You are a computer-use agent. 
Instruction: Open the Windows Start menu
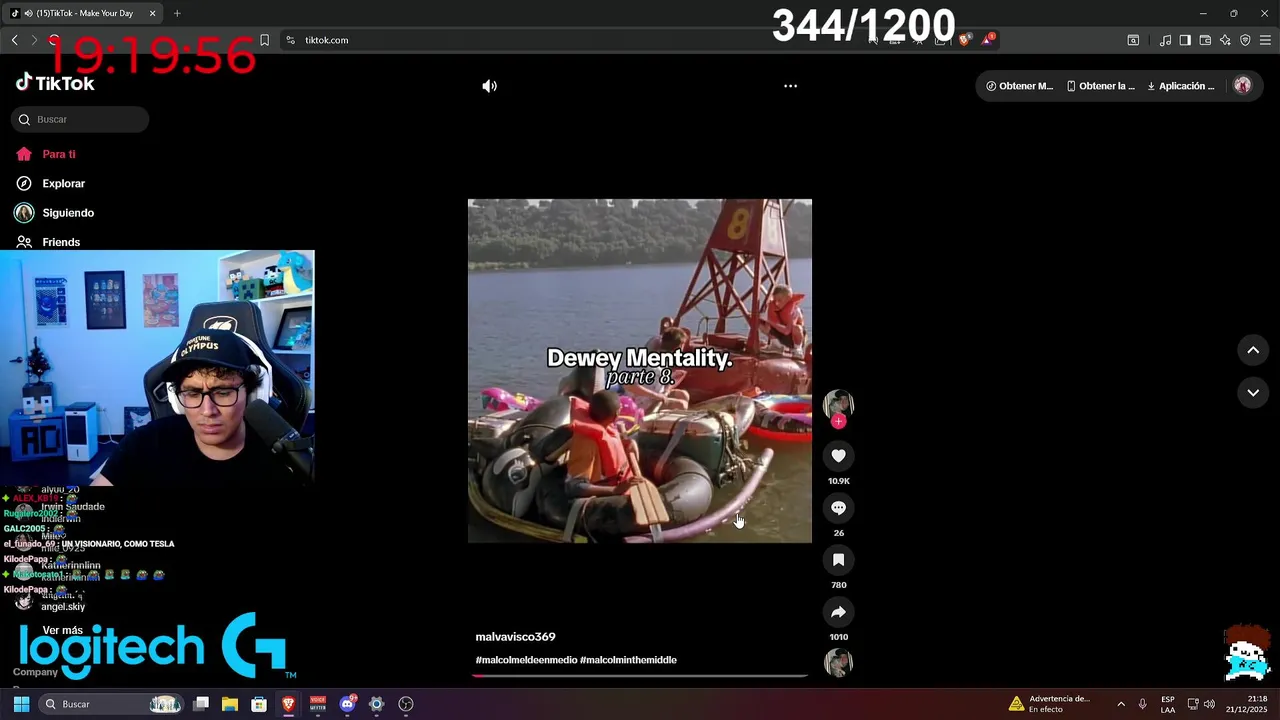(x=21, y=704)
